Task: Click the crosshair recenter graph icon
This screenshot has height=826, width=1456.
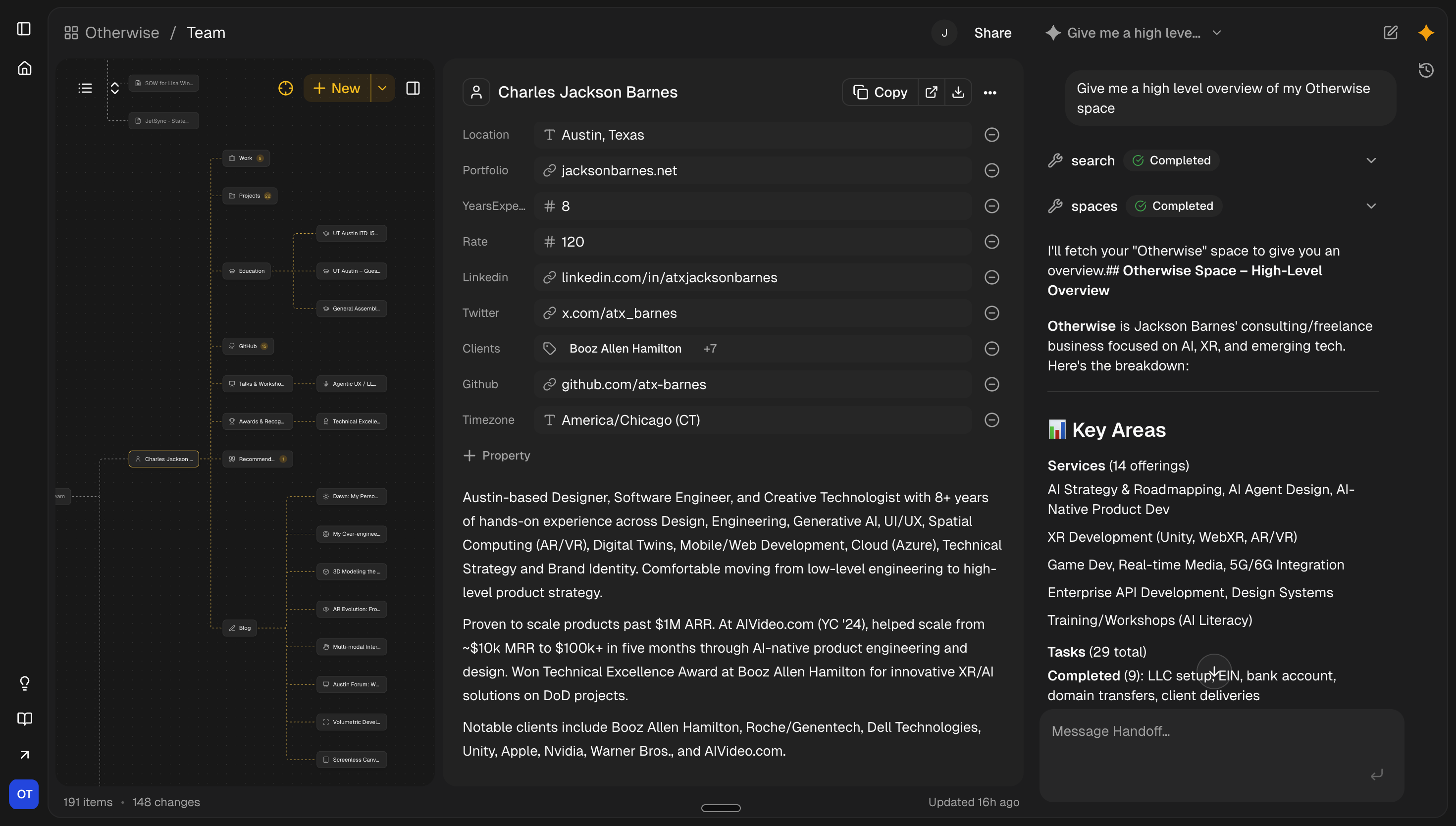Action: pos(285,88)
